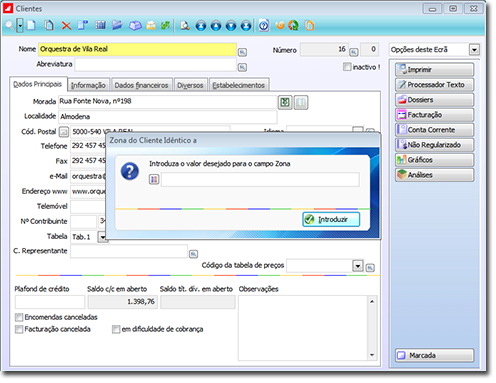Expand the Opções deste Ecrã dropdown

click(x=474, y=50)
